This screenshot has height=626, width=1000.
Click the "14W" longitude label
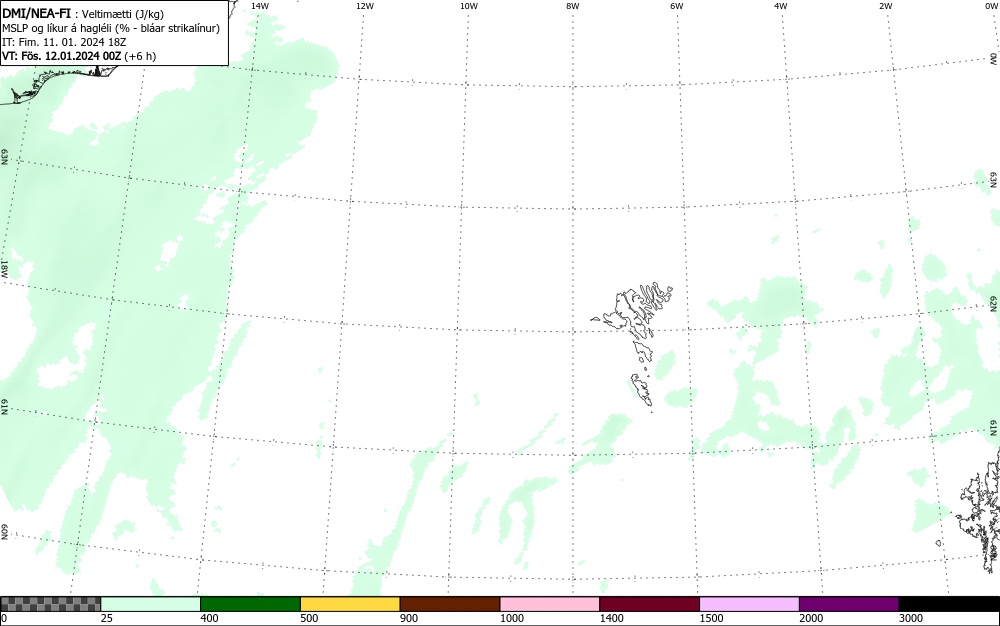point(260,6)
